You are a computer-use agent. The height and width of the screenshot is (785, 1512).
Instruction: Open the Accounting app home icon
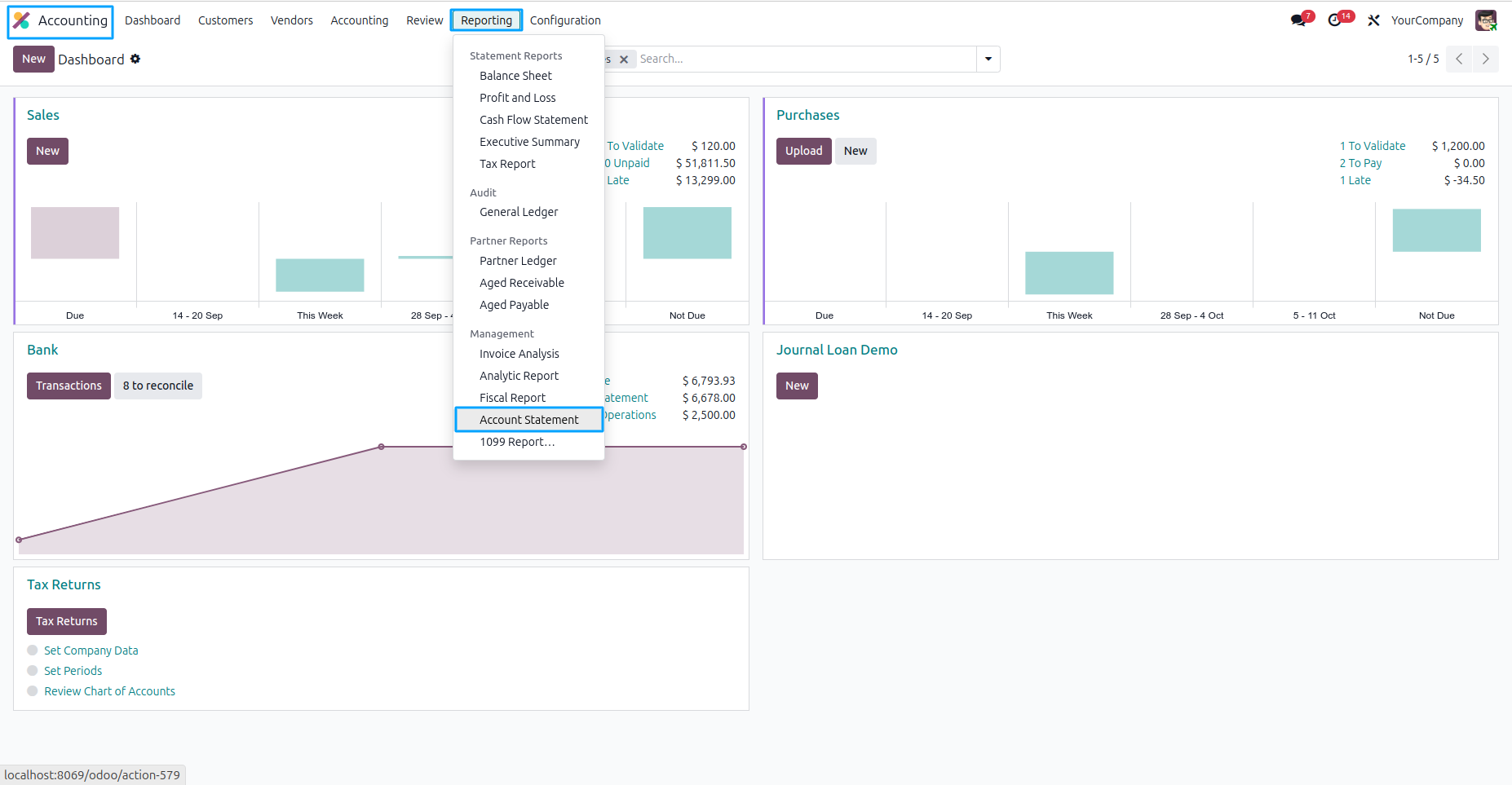pyautogui.click(x=22, y=20)
